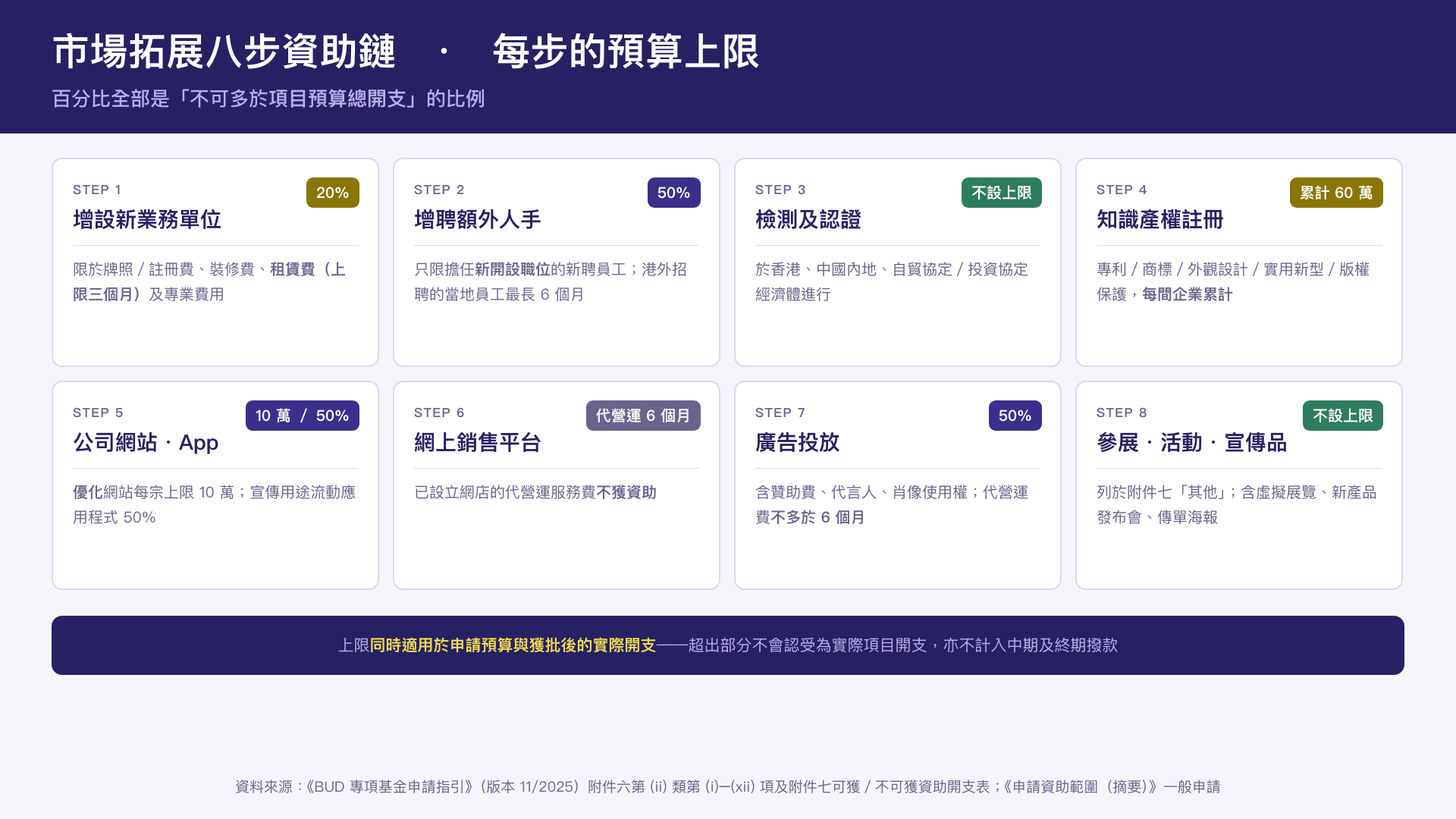Click the STEP 5 label
The height and width of the screenshot is (819, 1456).
(x=98, y=413)
